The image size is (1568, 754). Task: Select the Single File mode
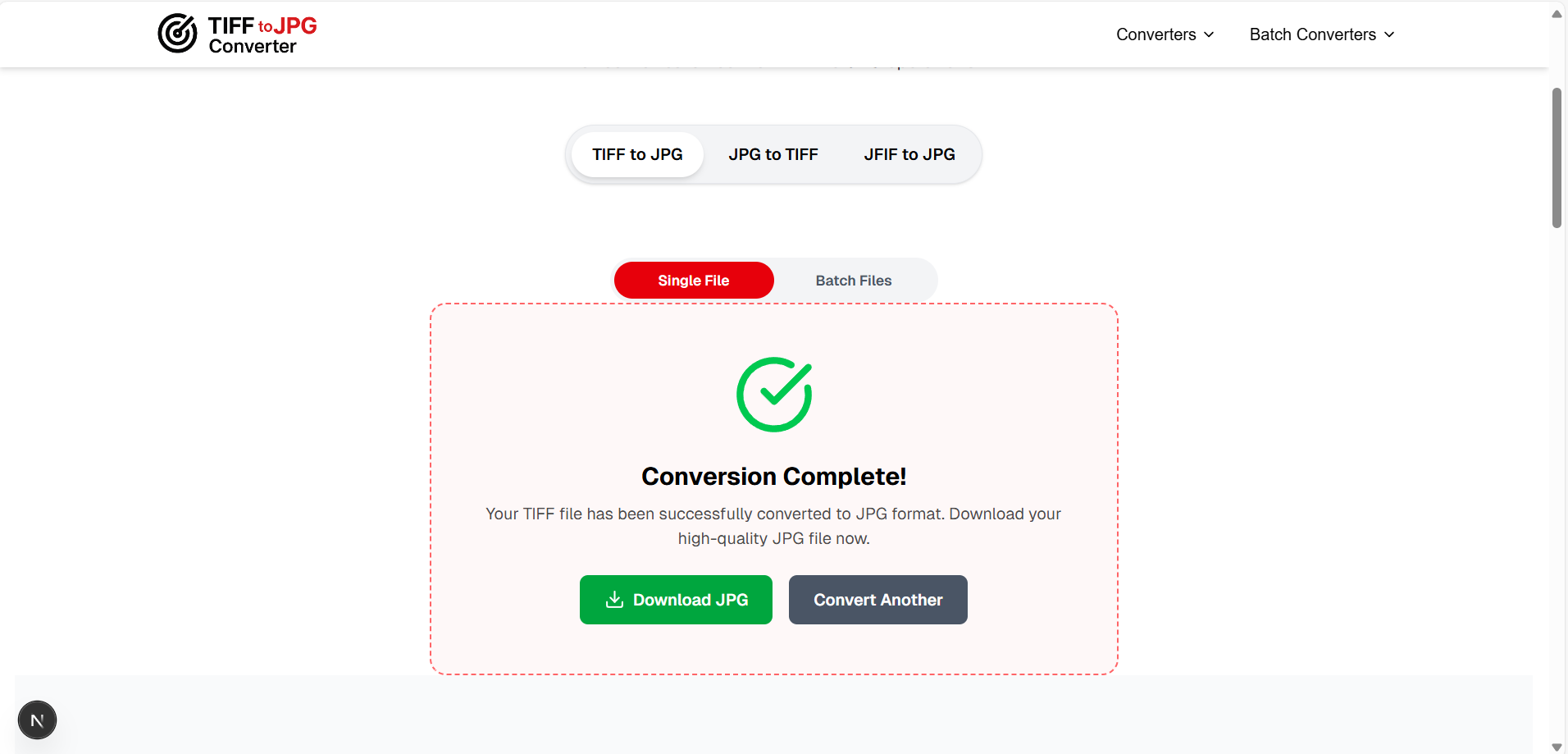[x=693, y=280]
